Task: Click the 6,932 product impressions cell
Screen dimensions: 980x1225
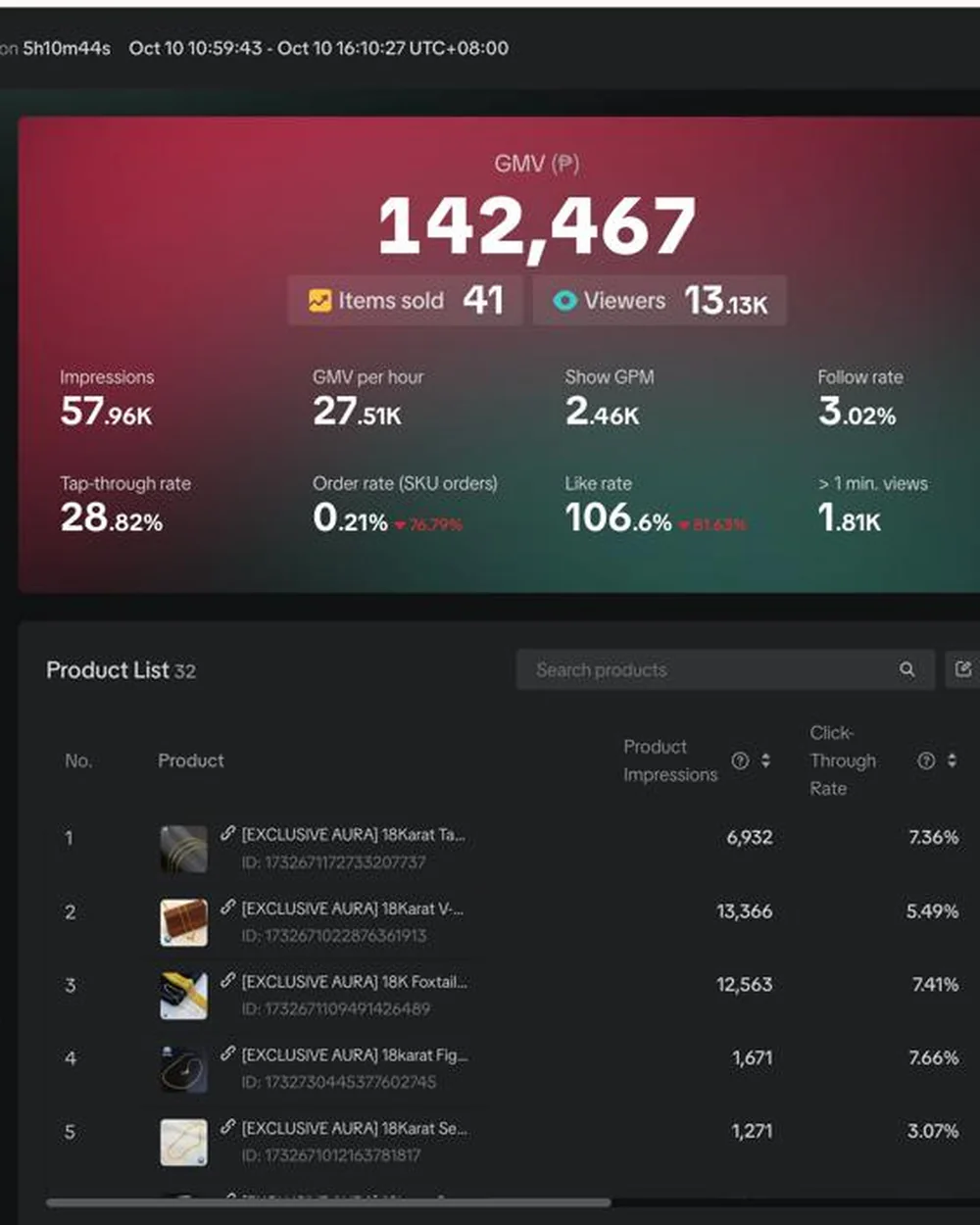Action: point(750,838)
